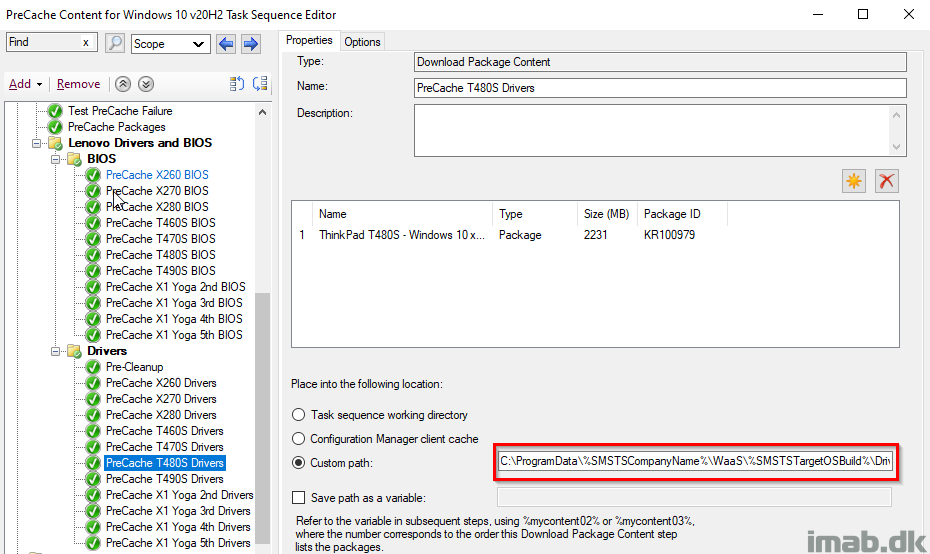This screenshot has width=930, height=554.
Task: Click the red X delete package icon
Action: [x=887, y=181]
